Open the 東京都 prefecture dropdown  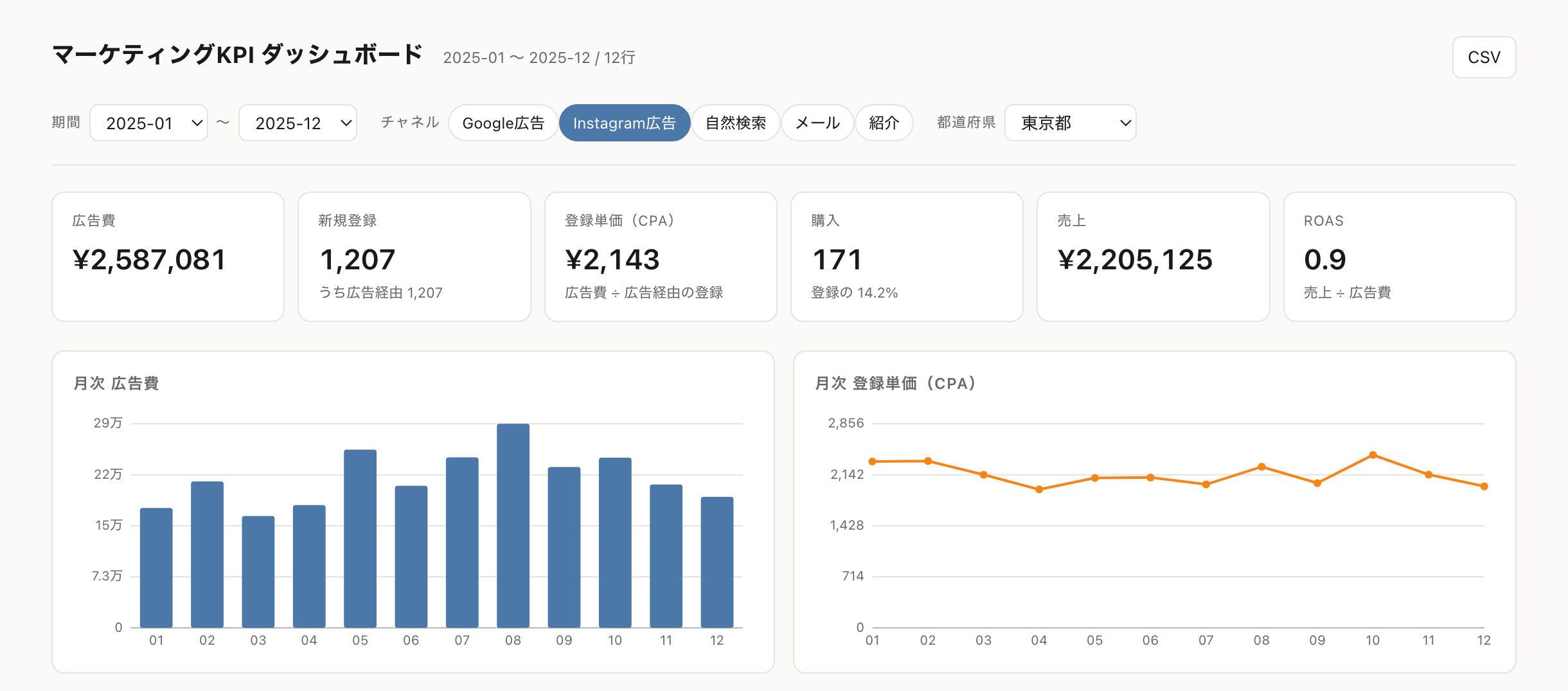[x=1070, y=123]
